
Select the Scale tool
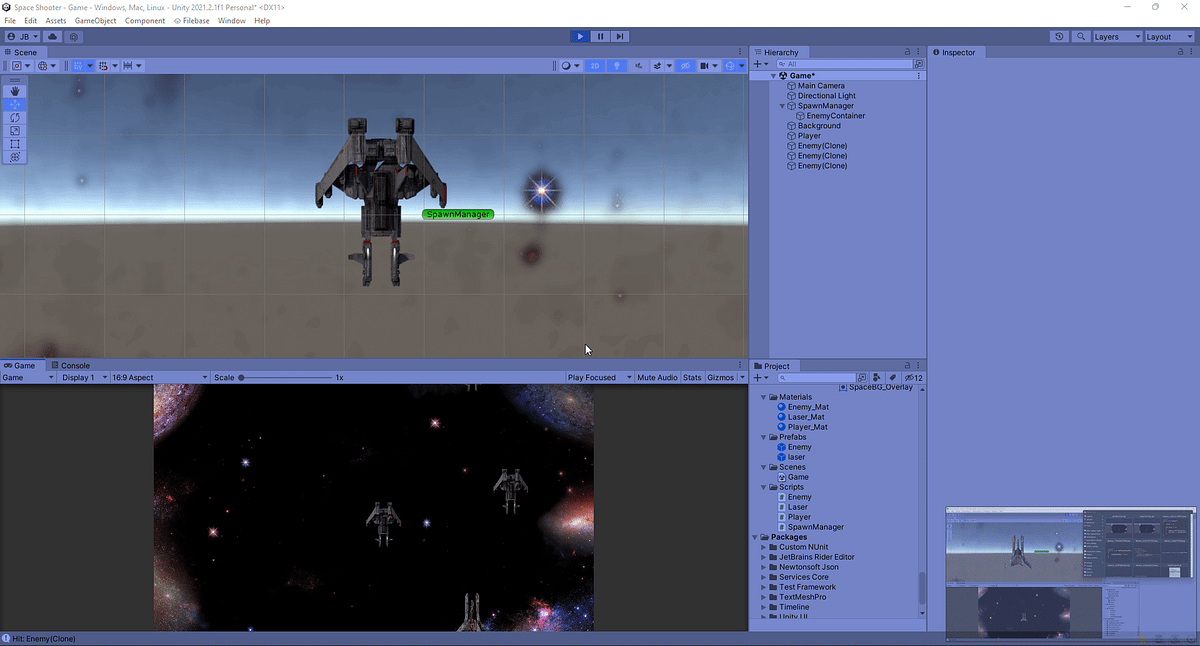pyautogui.click(x=14, y=130)
